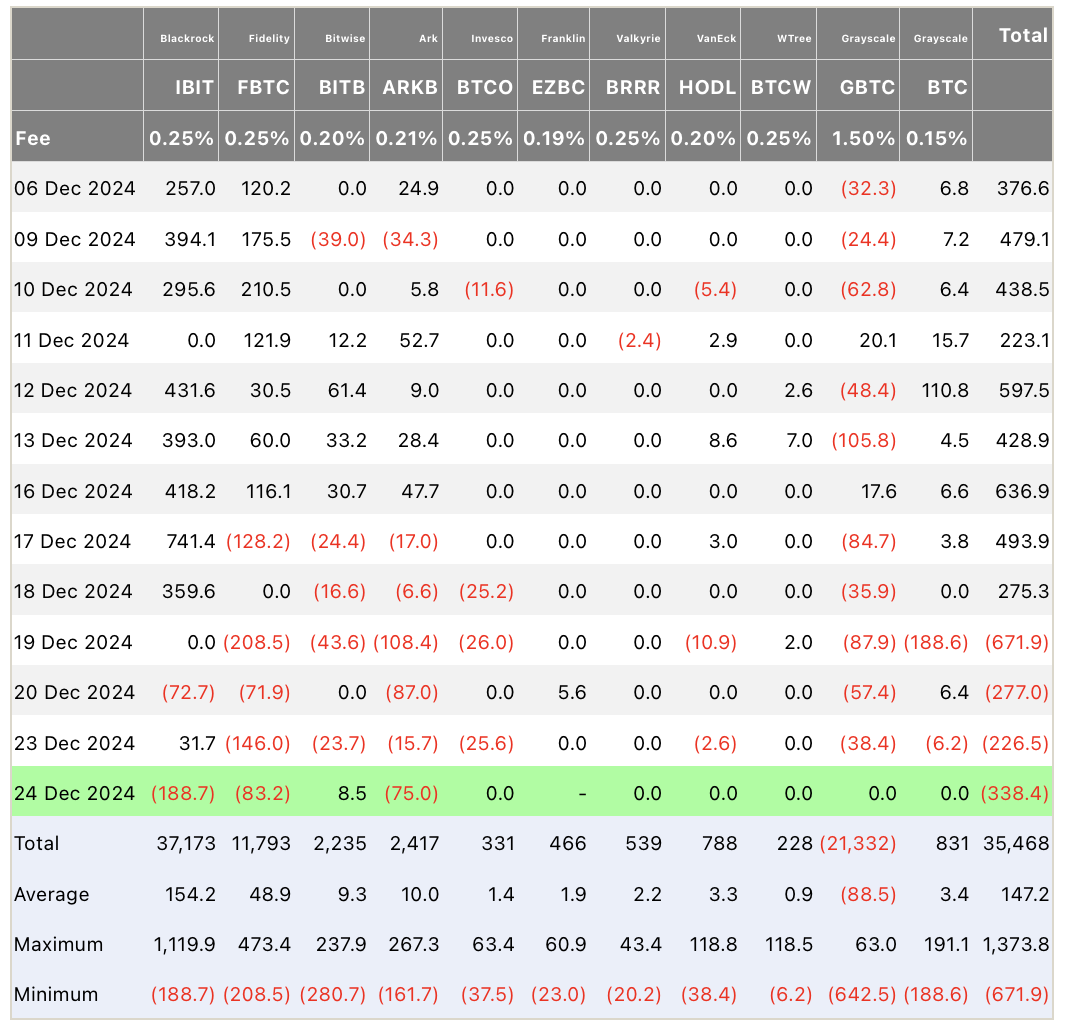
Task: Select the Fidelity issuer label
Action: (x=269, y=39)
